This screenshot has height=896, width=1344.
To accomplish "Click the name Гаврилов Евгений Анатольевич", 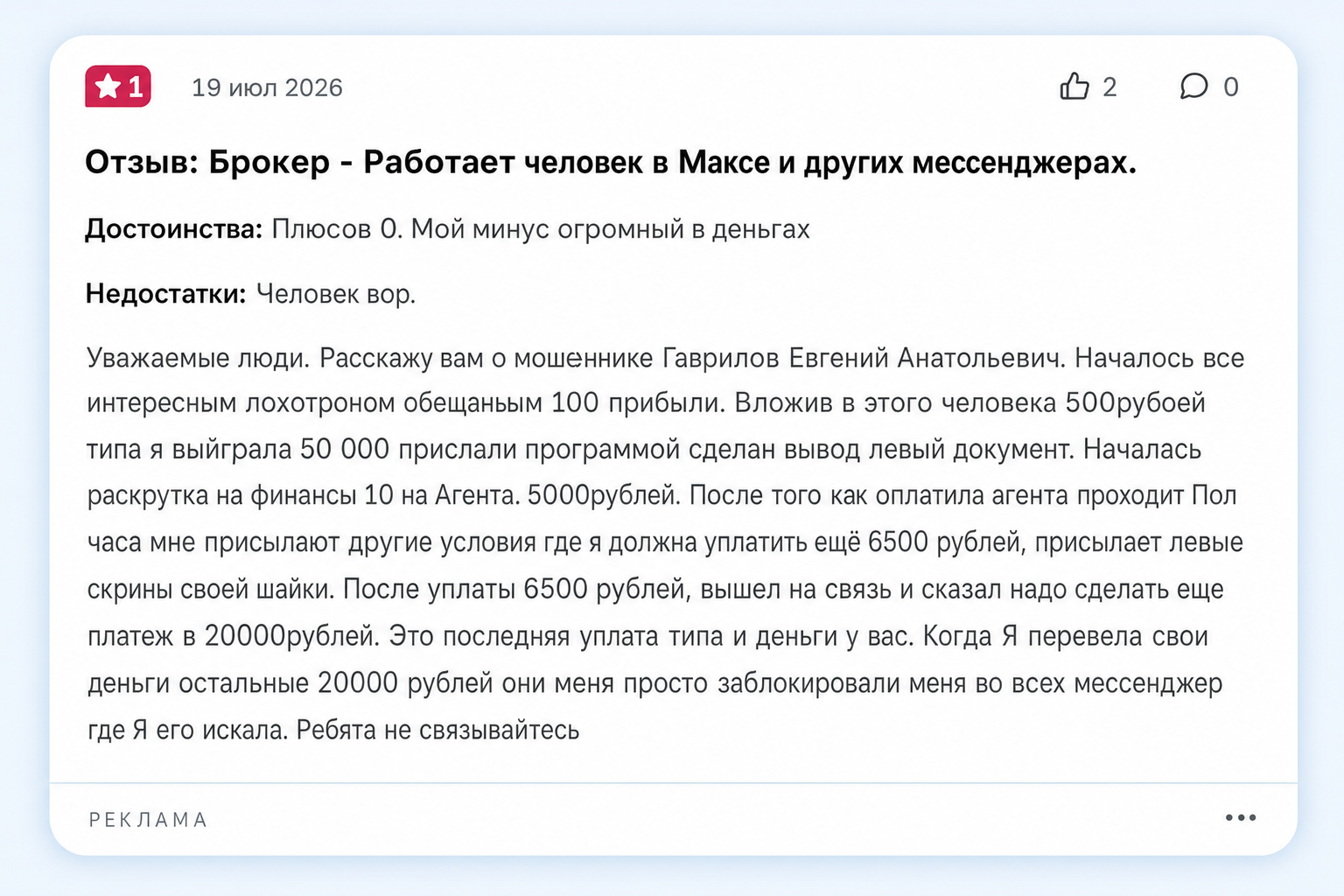I will [x=864, y=358].
